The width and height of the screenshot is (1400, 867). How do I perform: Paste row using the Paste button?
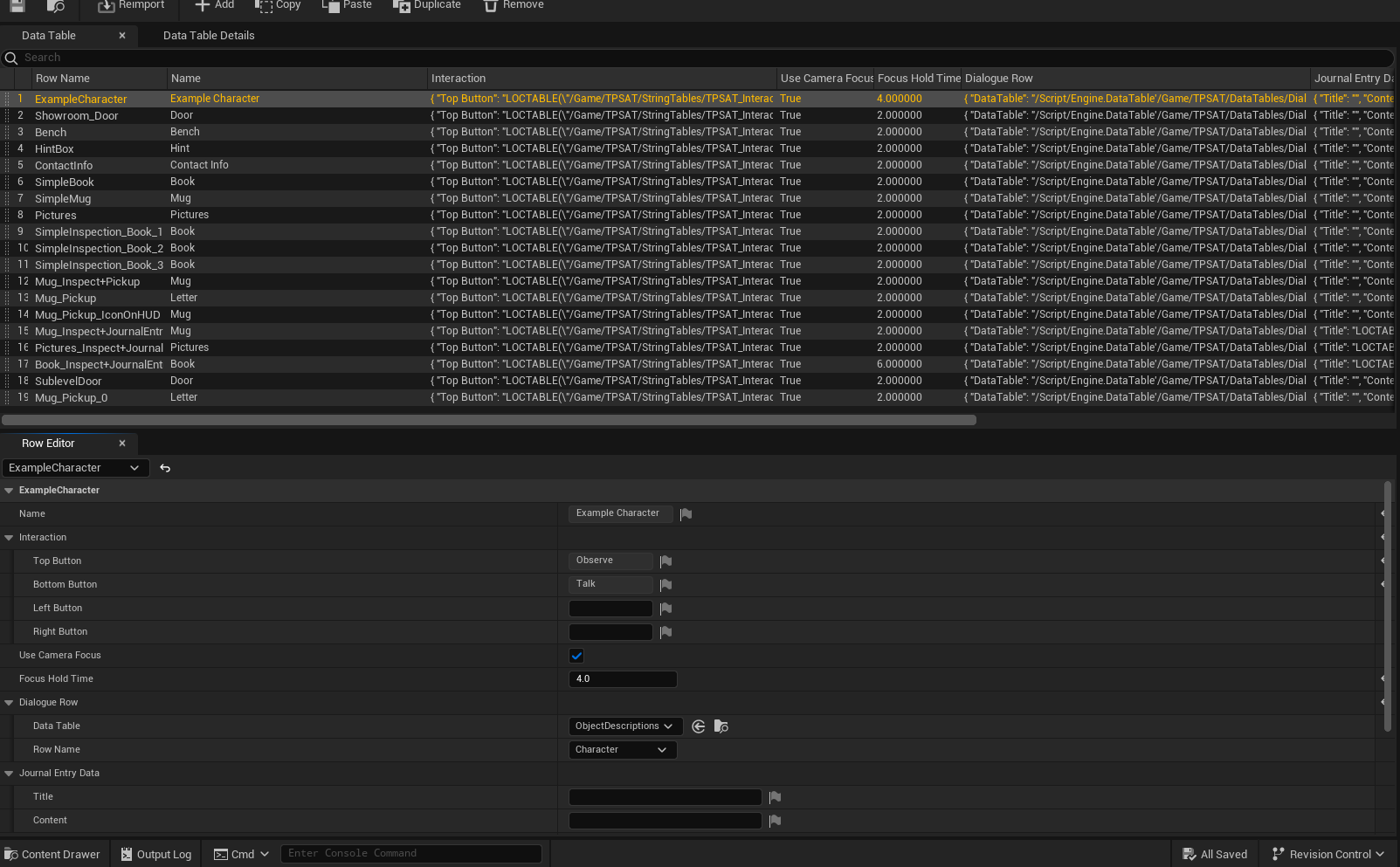347,5
